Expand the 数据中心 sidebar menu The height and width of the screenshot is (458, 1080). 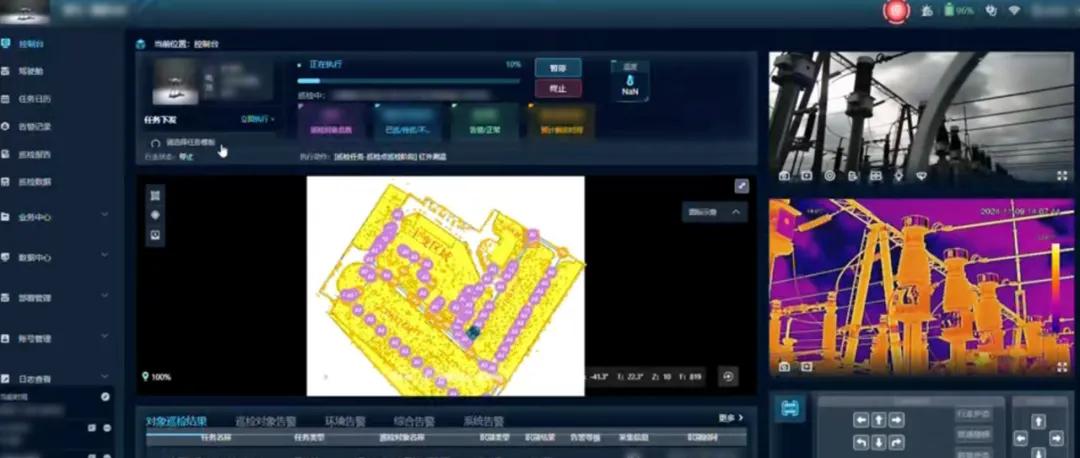(104, 256)
